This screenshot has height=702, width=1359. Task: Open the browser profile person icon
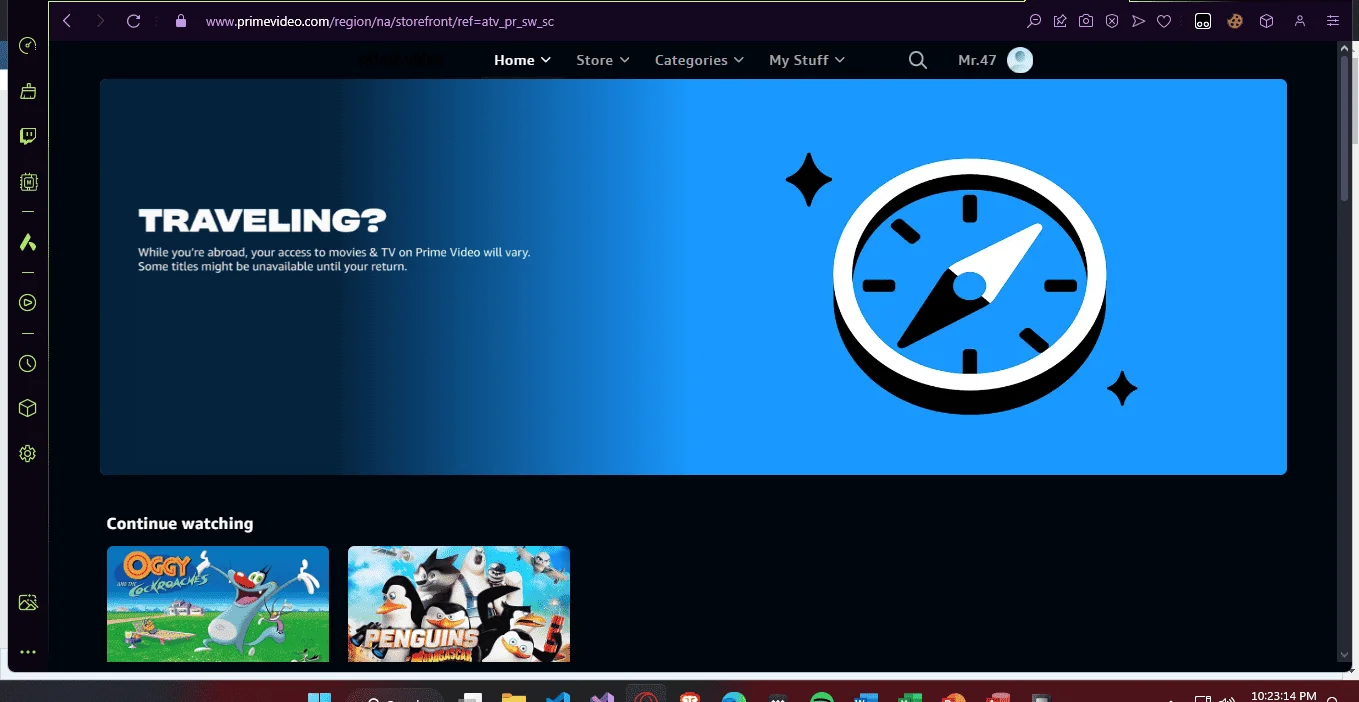[1300, 20]
